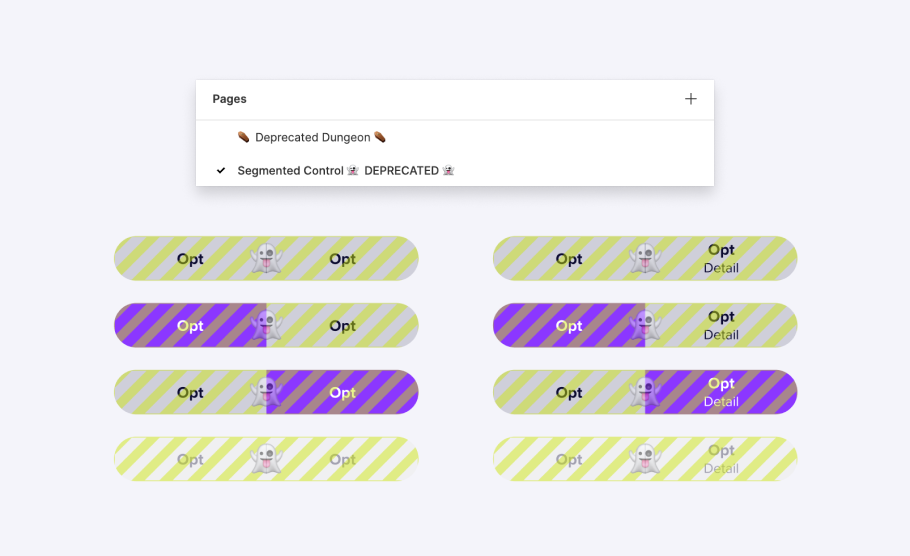Toggle purple left Opt in control without Detail

click(190, 326)
